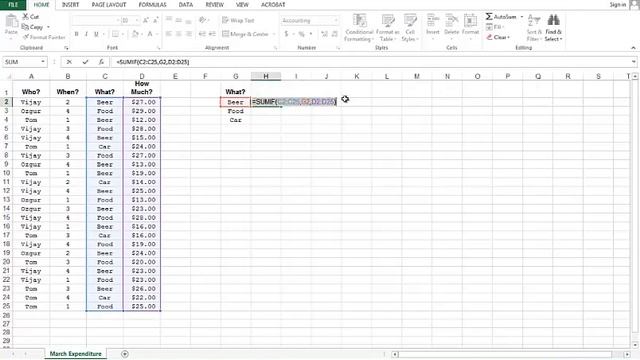The width and height of the screenshot is (640, 360).
Task: Toggle Italic formatting
Action: coord(86,34)
